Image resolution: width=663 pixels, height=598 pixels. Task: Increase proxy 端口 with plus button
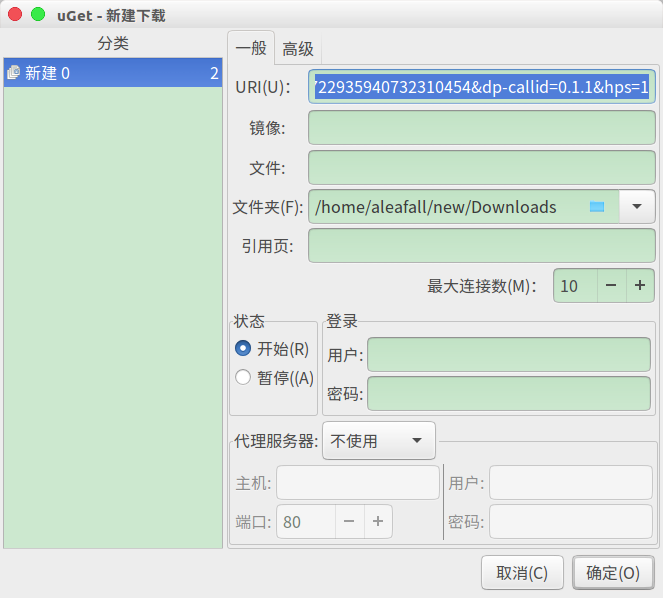[378, 521]
